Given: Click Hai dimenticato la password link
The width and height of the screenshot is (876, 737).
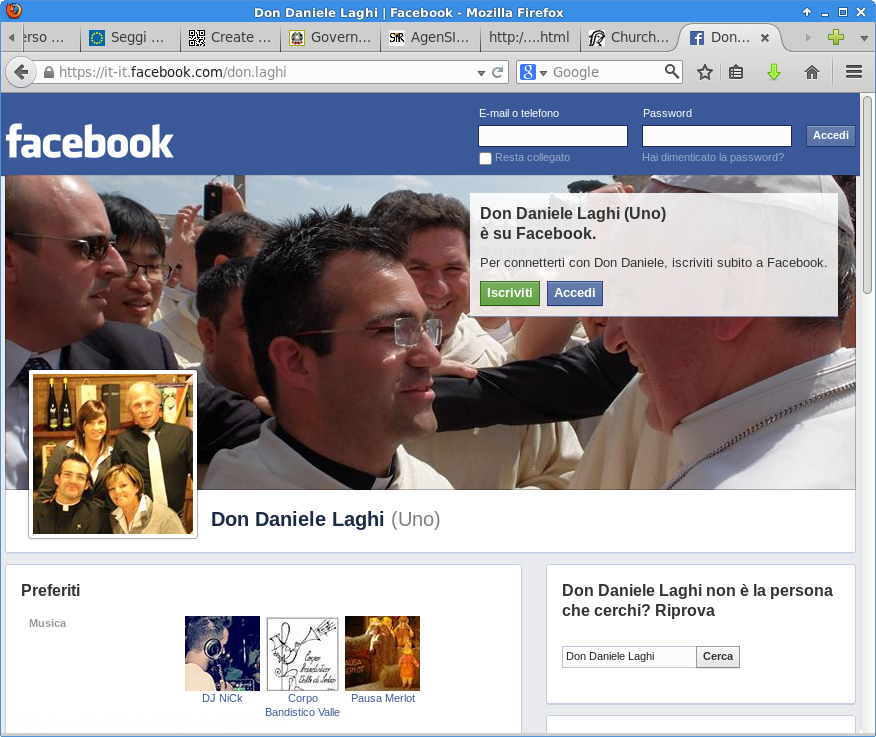Looking at the screenshot, I should 713,157.
